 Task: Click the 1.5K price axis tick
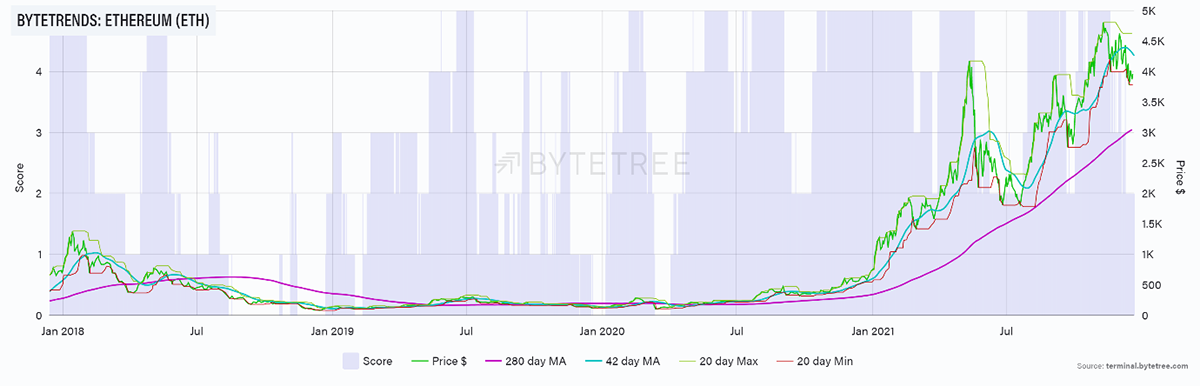[1152, 225]
